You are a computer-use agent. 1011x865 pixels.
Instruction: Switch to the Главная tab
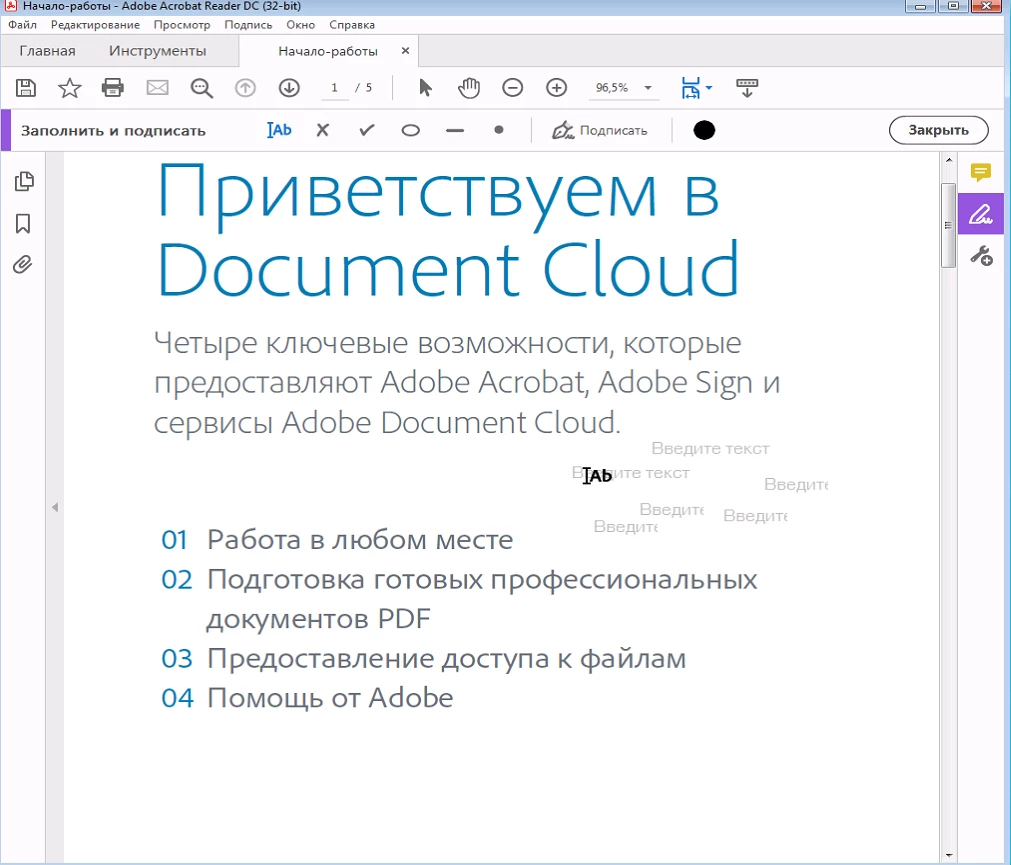[x=47, y=51]
